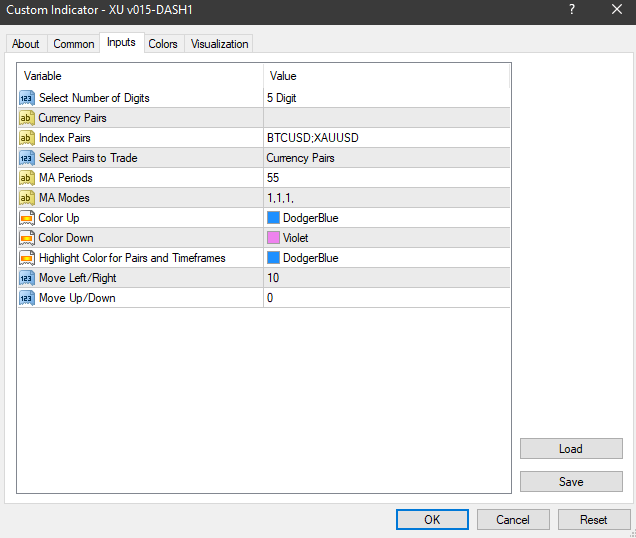Open the Highlight Color DodgerBlue value dropdown
The height and width of the screenshot is (538, 636).
386,258
